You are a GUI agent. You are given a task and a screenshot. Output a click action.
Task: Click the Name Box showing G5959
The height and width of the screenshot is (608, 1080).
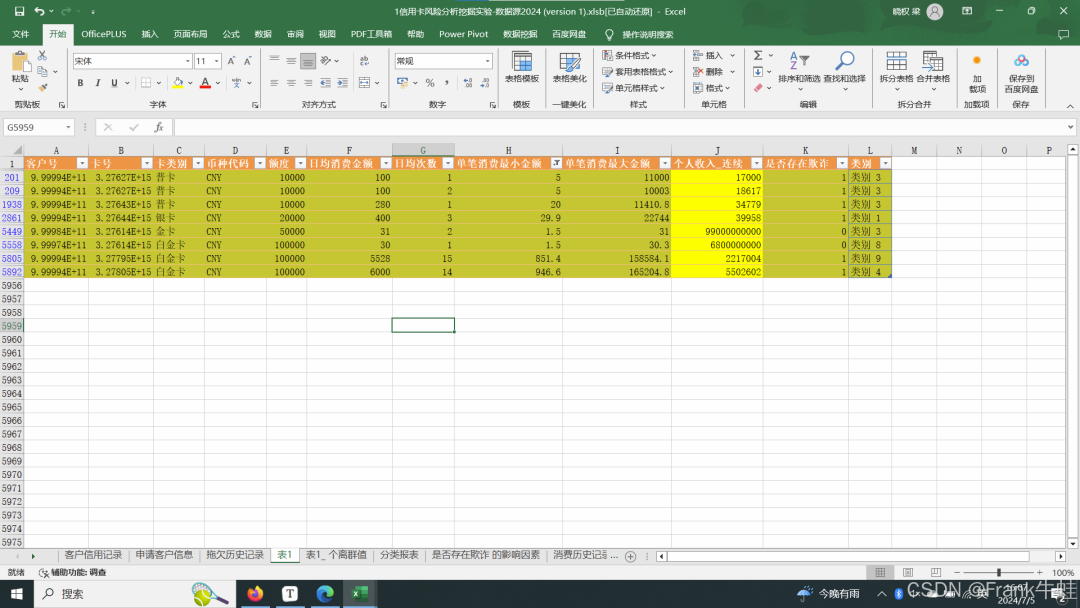(x=34, y=127)
